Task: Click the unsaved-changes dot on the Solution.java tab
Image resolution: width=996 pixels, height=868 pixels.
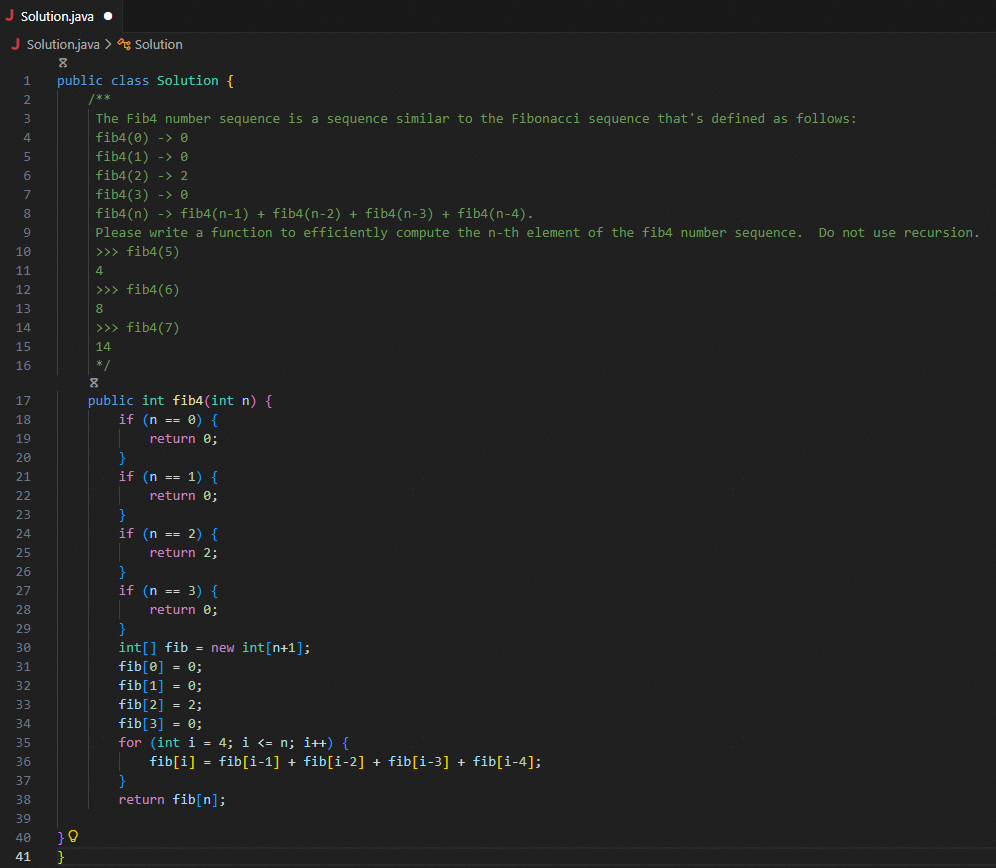Action: (107, 17)
